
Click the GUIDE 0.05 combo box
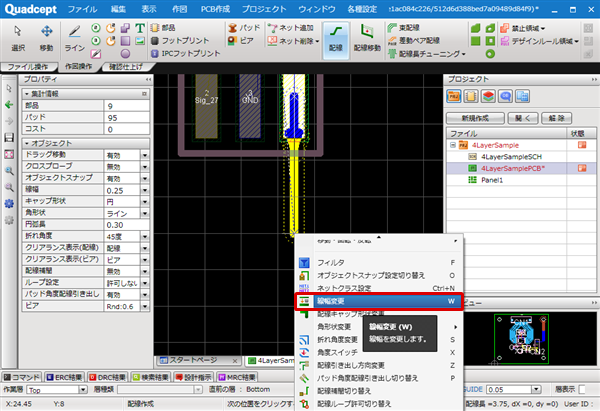[513, 390]
